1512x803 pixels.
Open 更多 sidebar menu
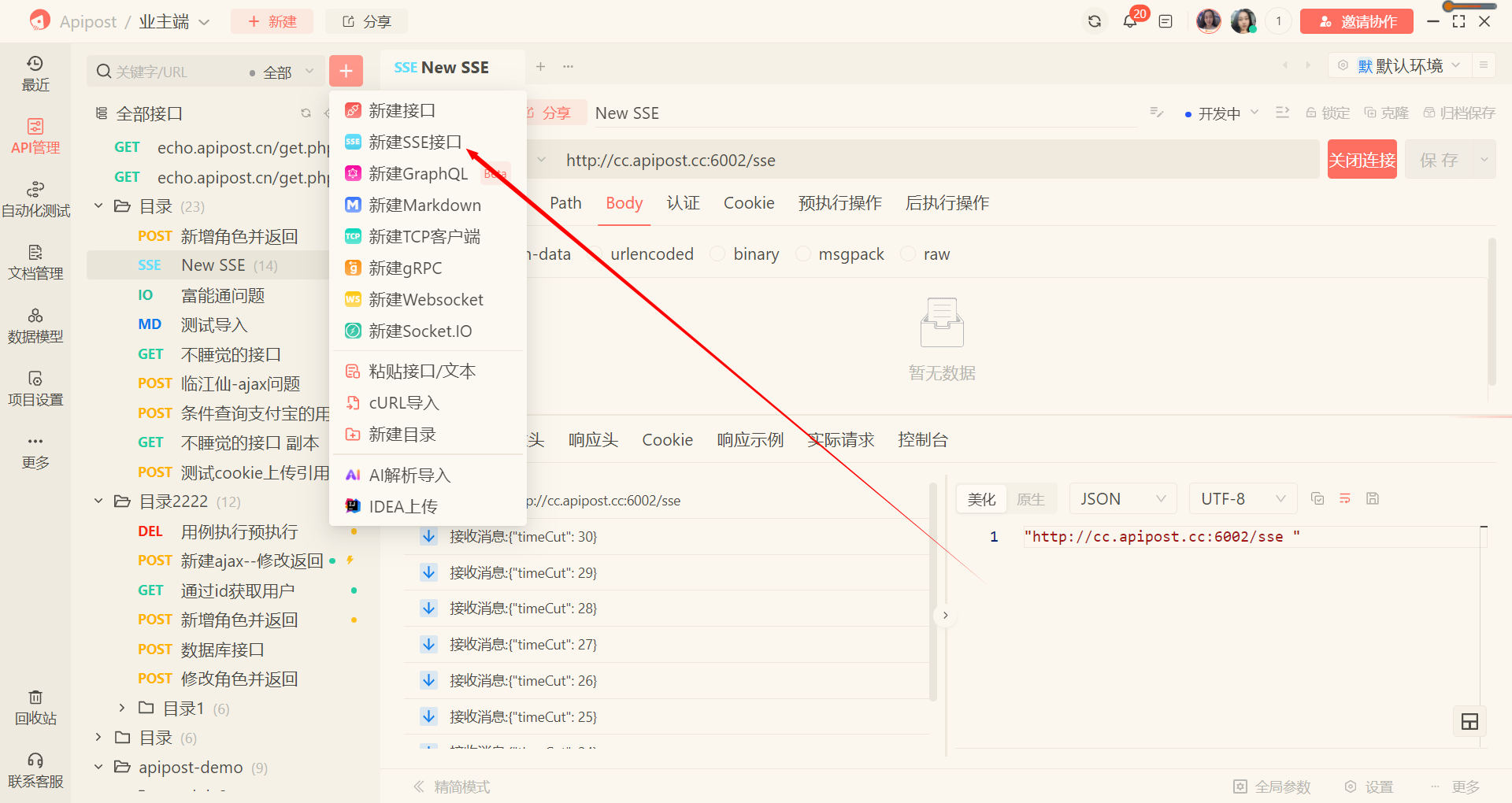[x=35, y=452]
